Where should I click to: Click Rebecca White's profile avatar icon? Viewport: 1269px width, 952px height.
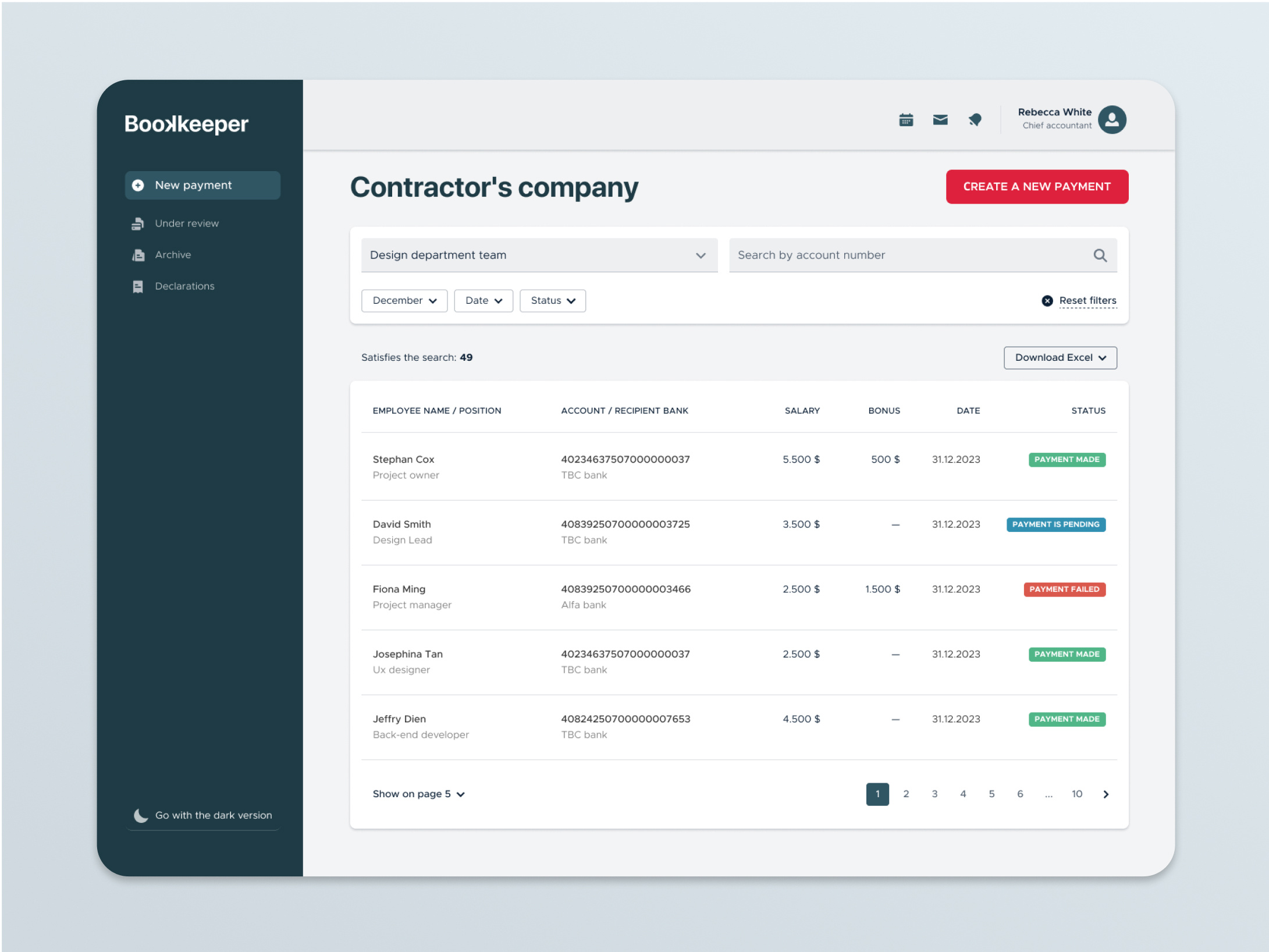tap(1112, 119)
